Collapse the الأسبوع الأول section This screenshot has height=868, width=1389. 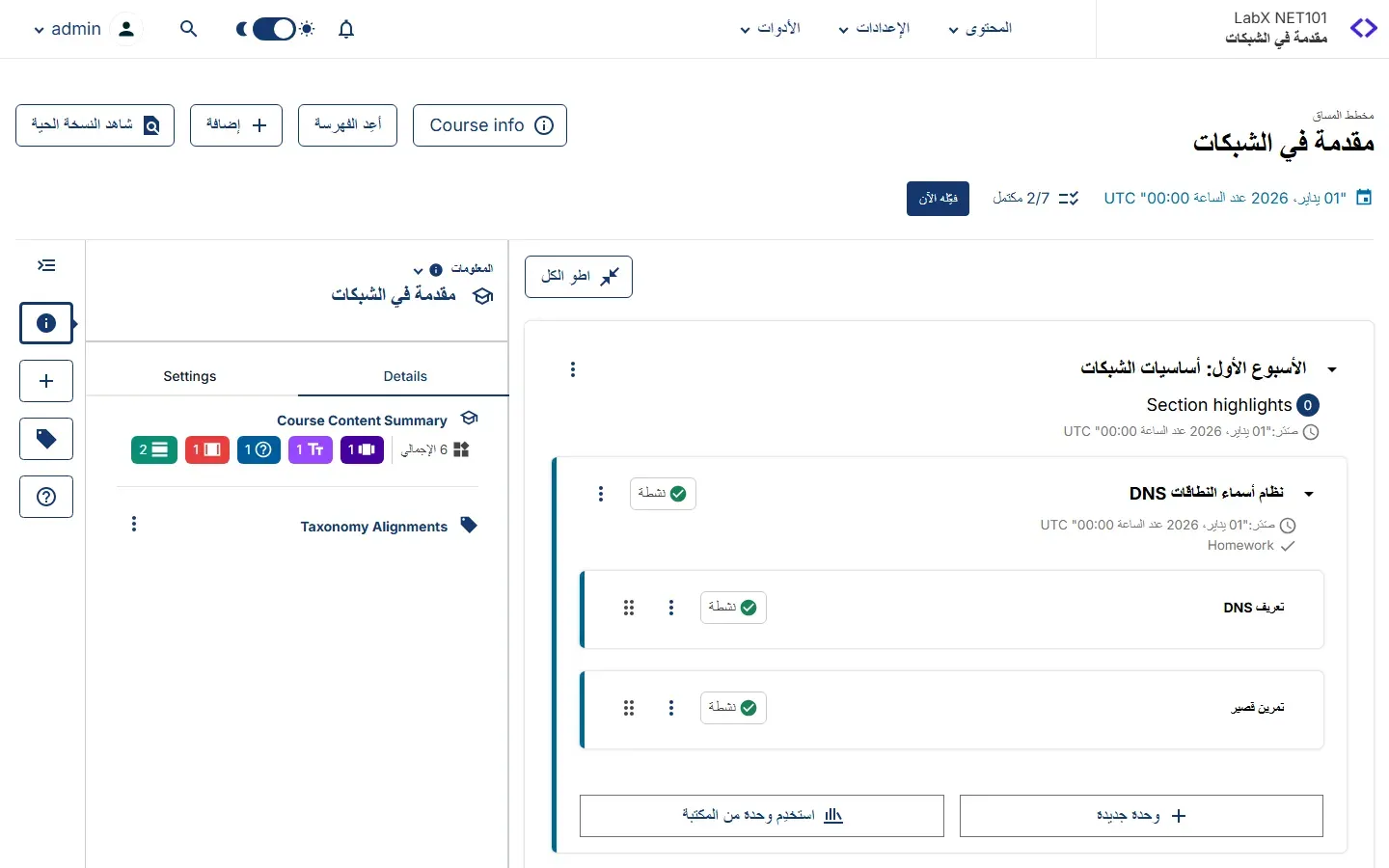tap(1332, 369)
